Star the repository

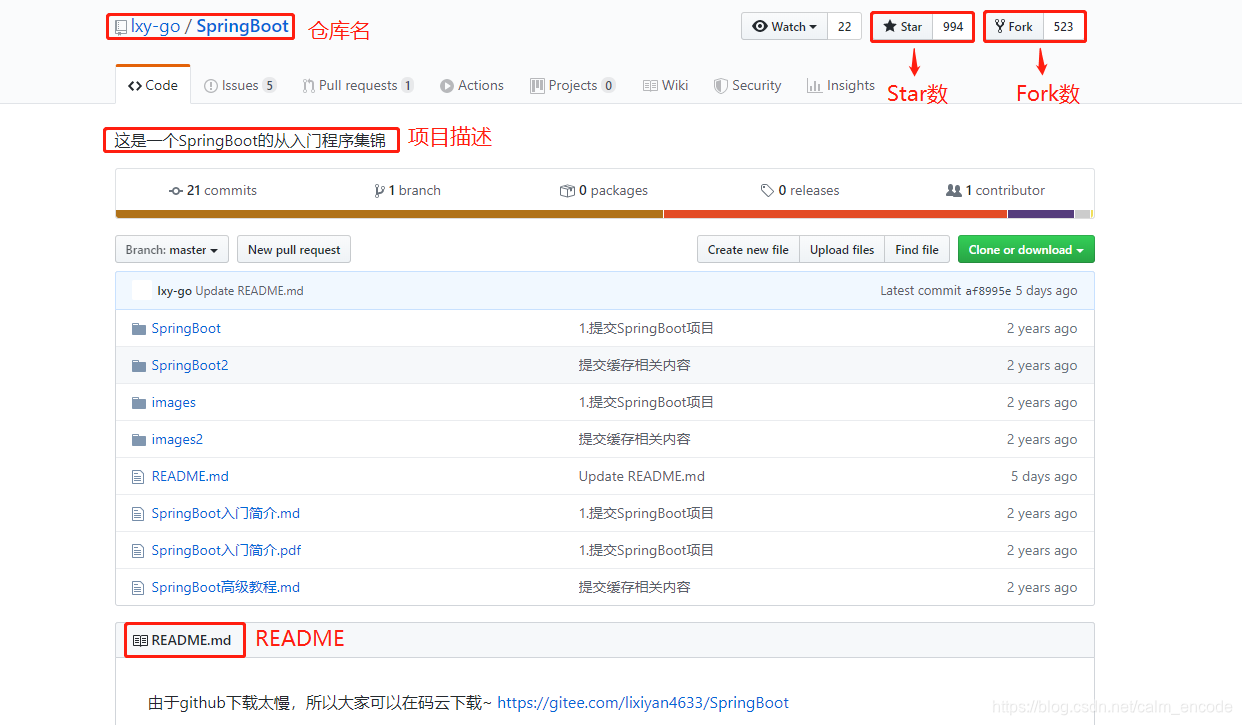tap(903, 27)
